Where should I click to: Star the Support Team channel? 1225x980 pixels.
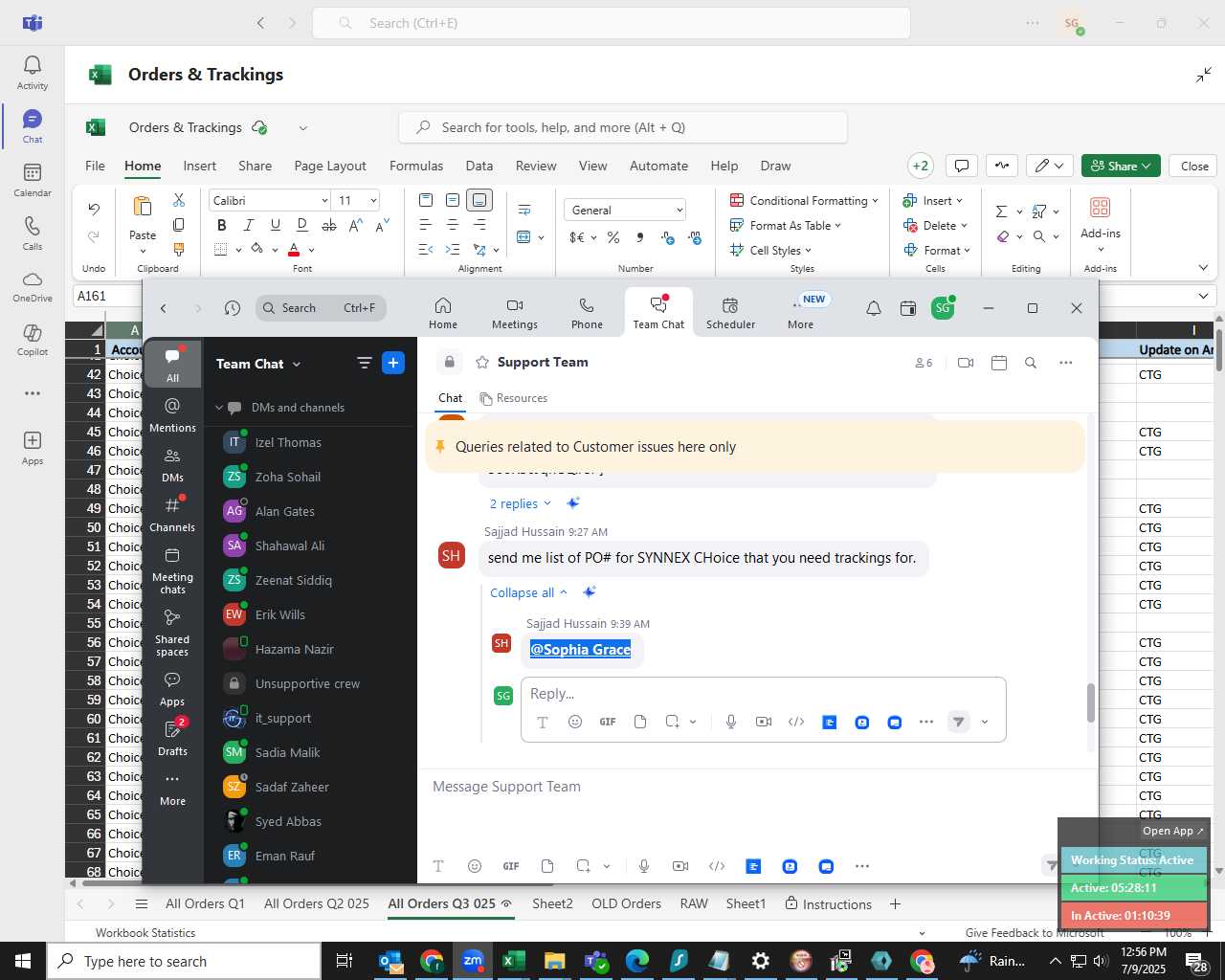pyautogui.click(x=482, y=363)
